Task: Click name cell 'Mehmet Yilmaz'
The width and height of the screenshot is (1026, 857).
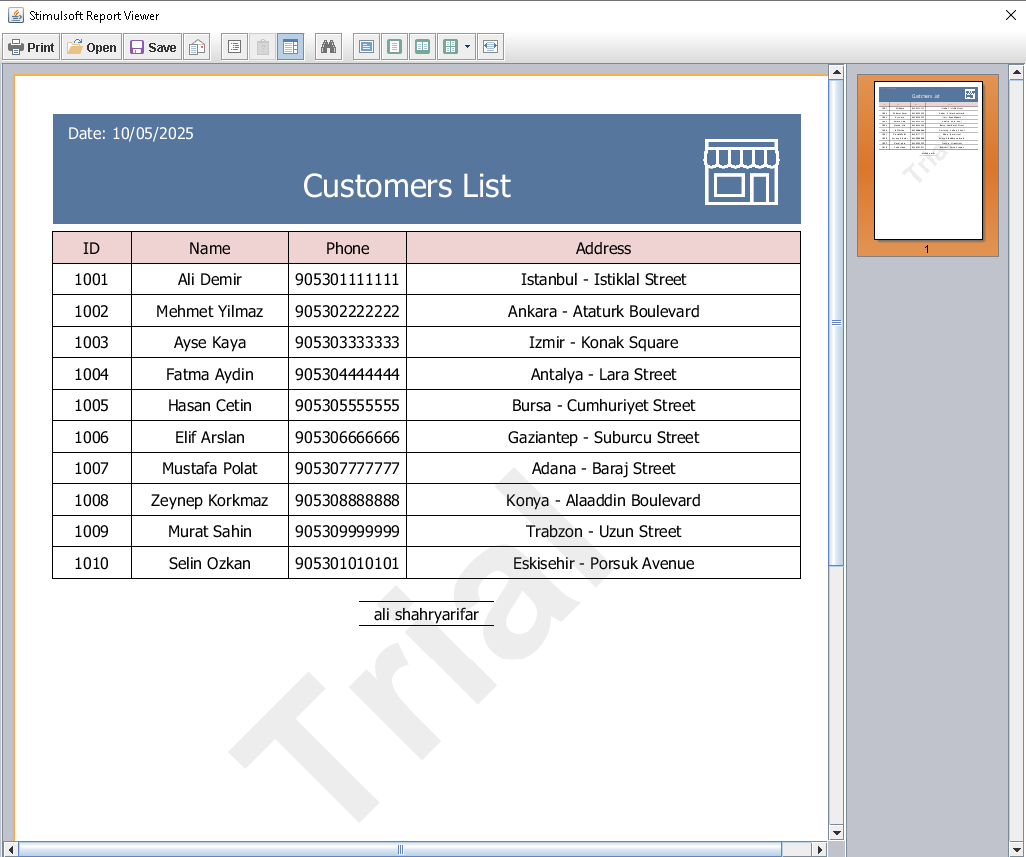Action: [x=209, y=311]
